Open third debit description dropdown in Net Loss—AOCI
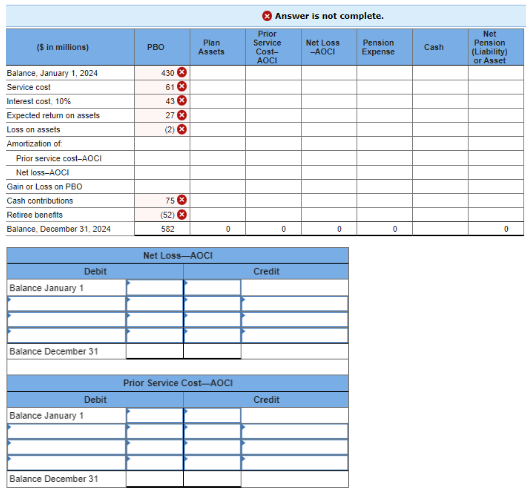 [x=66, y=335]
